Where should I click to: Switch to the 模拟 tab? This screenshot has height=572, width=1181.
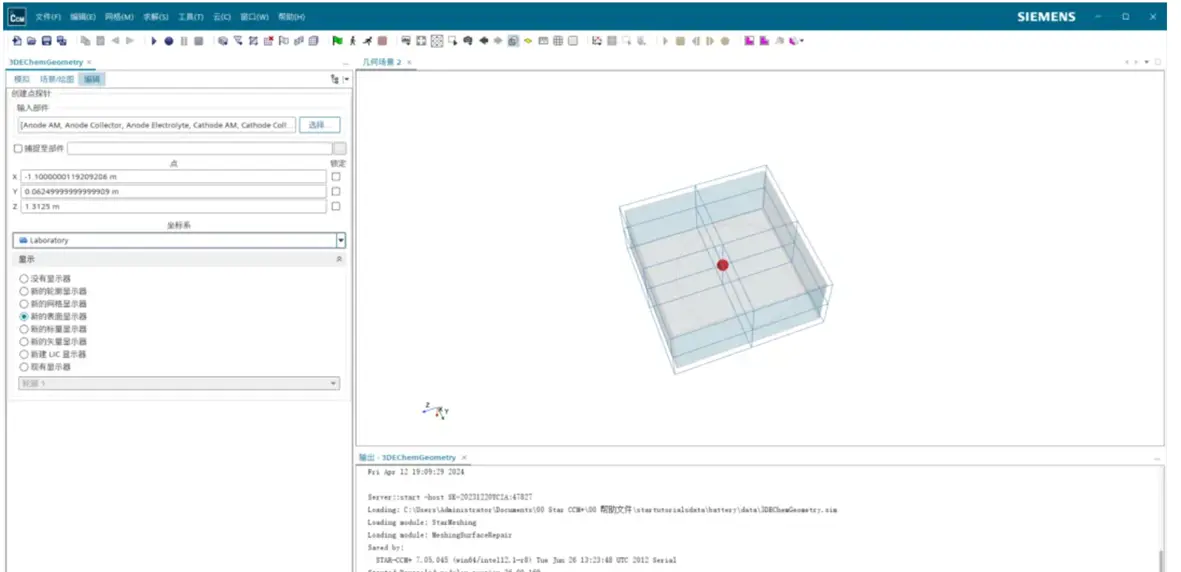click(22, 79)
